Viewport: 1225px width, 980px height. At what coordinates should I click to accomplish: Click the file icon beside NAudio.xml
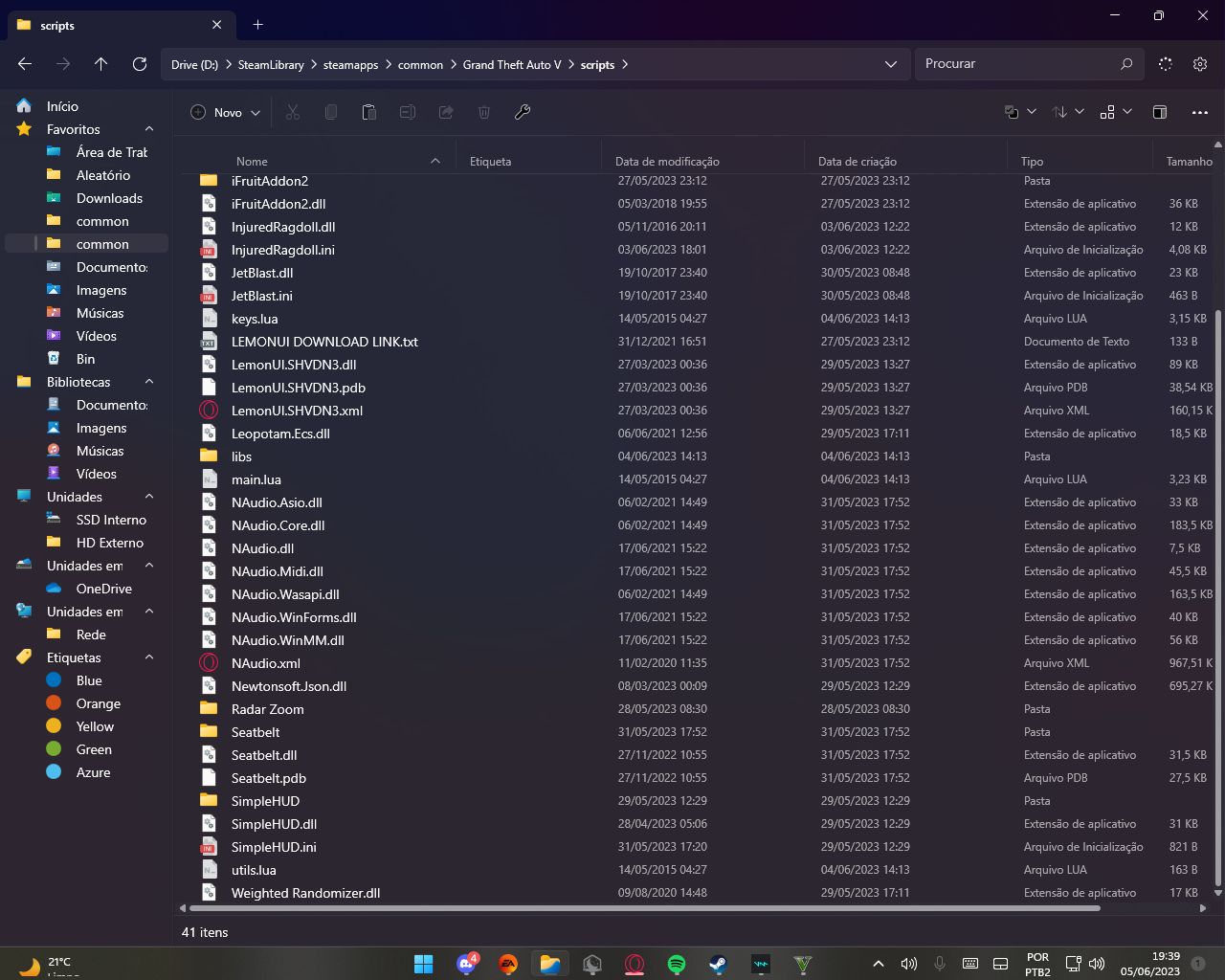click(209, 663)
